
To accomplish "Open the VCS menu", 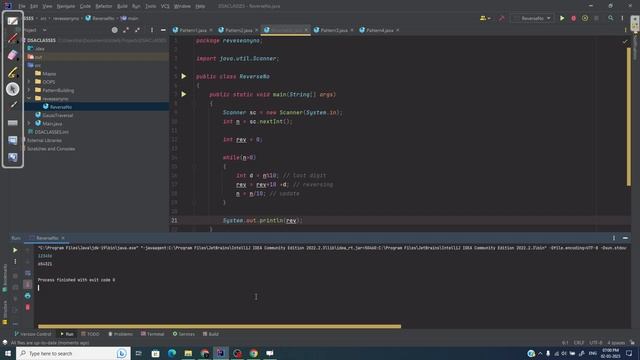I will (165, 6).
